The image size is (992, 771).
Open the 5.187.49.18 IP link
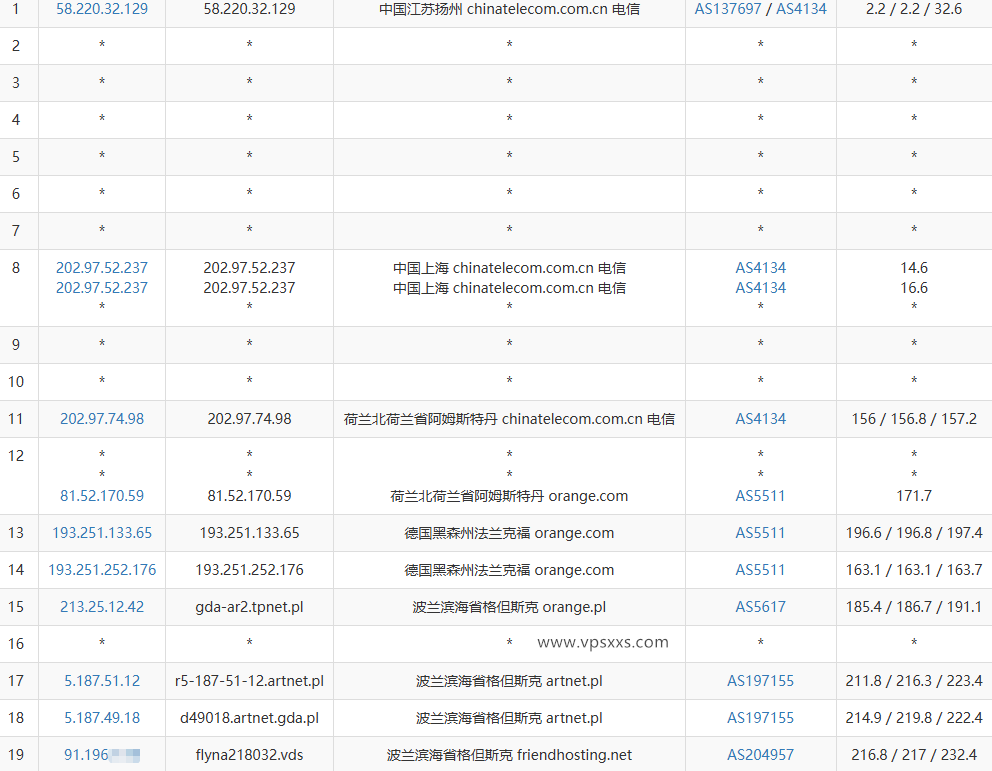click(x=102, y=718)
